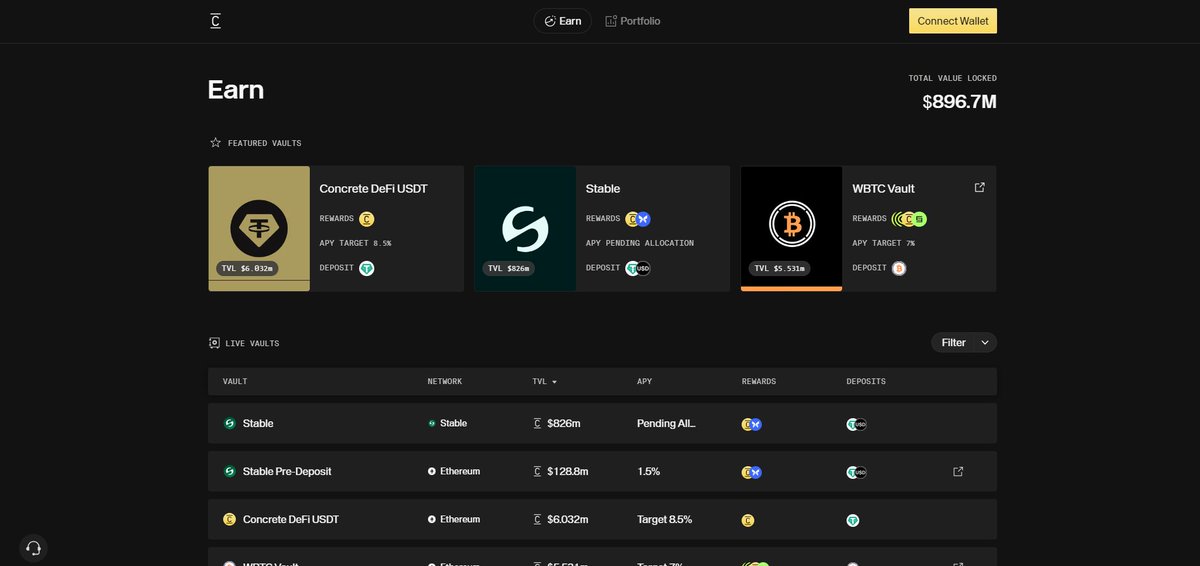Click the APY TARGET 7% label on WBTC card
1200x566 pixels.
click(x=884, y=243)
